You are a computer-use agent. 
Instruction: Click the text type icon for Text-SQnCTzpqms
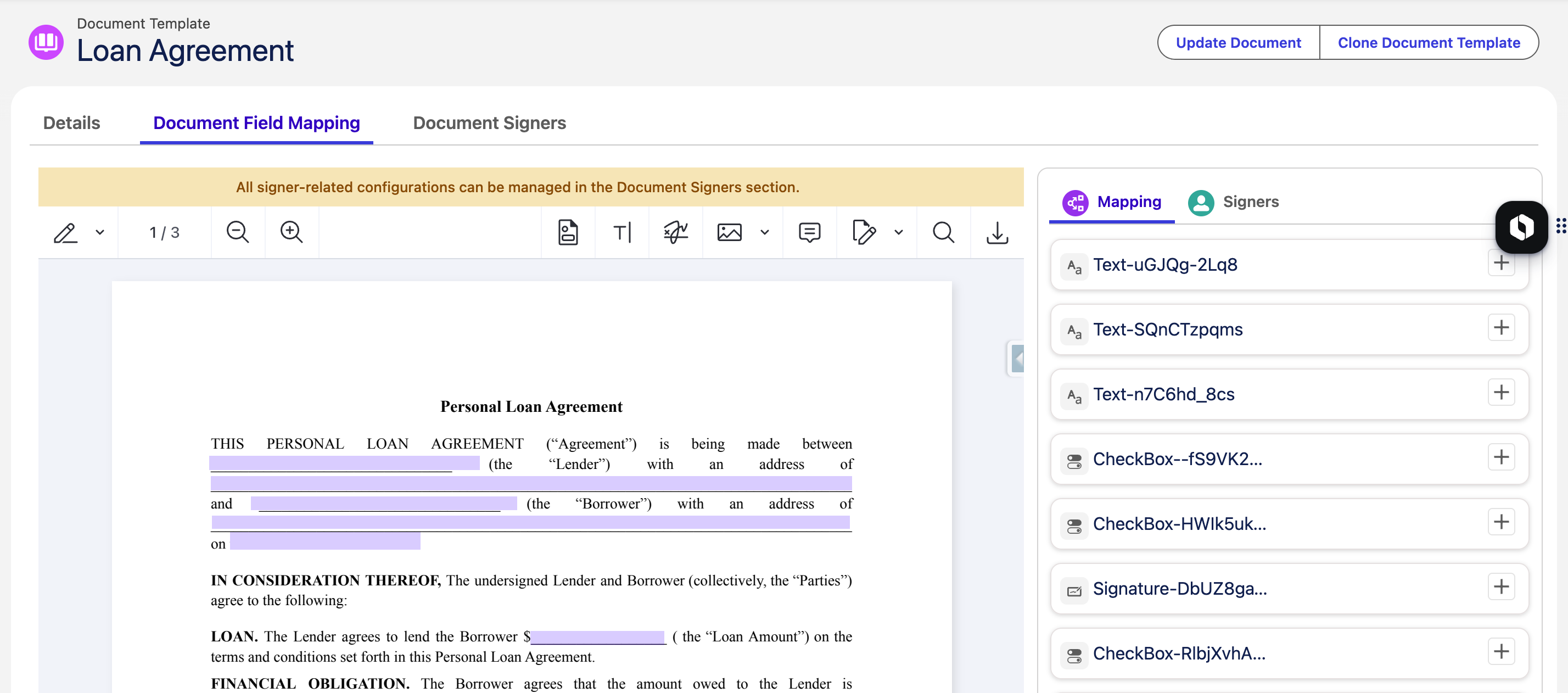(x=1074, y=331)
